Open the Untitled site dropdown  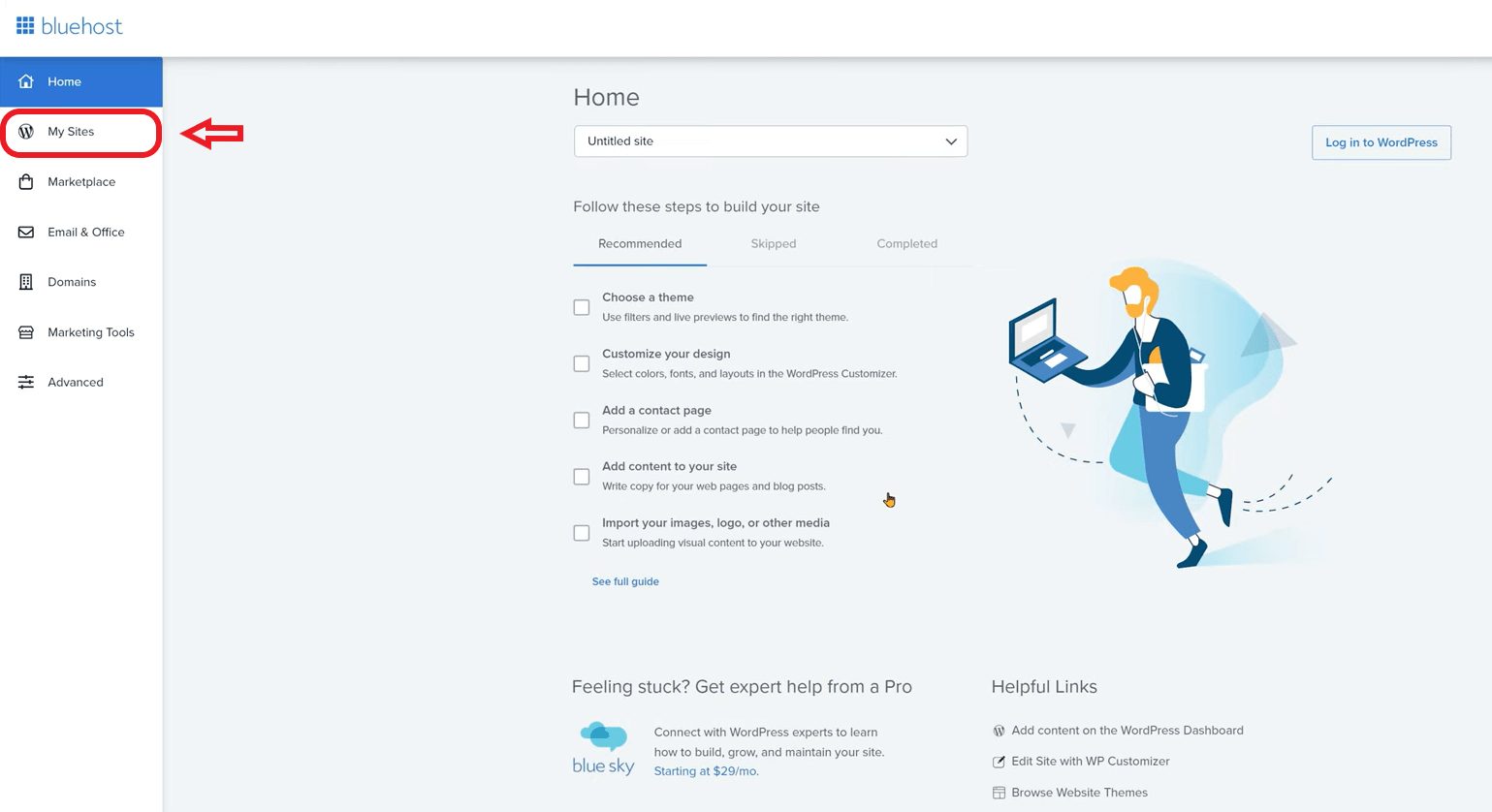click(771, 141)
